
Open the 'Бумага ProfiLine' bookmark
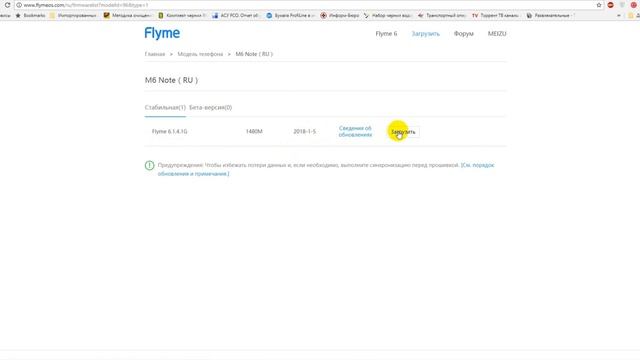pos(290,15)
